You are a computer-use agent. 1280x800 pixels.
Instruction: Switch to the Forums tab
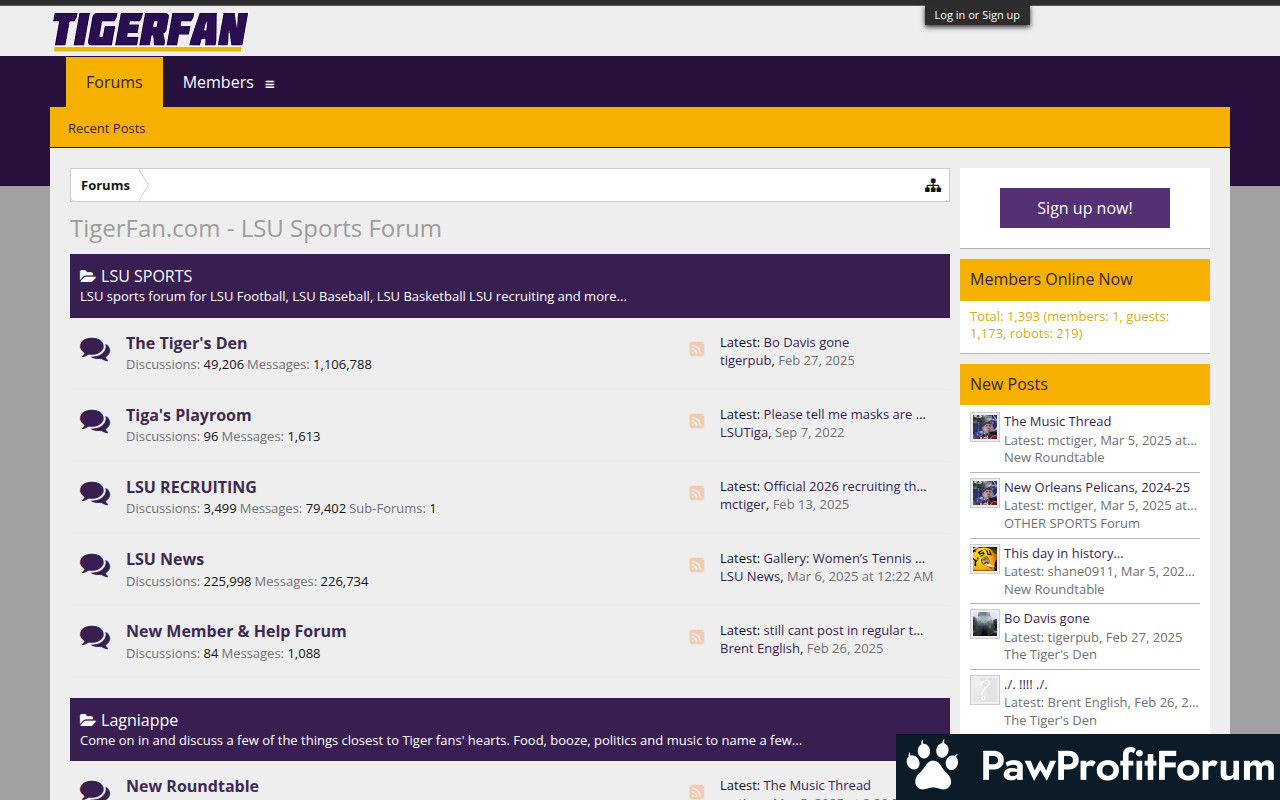[x=114, y=82]
